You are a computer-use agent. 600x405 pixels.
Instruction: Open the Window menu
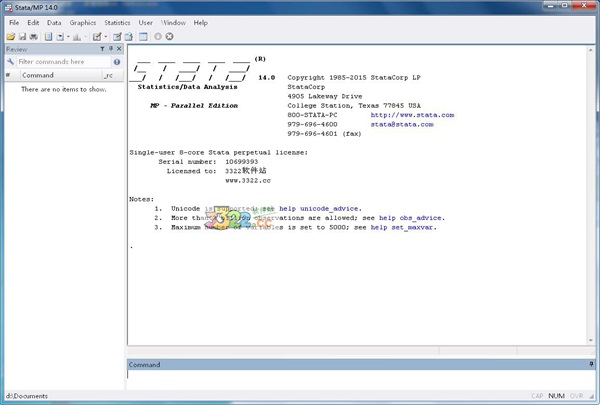tap(173, 23)
